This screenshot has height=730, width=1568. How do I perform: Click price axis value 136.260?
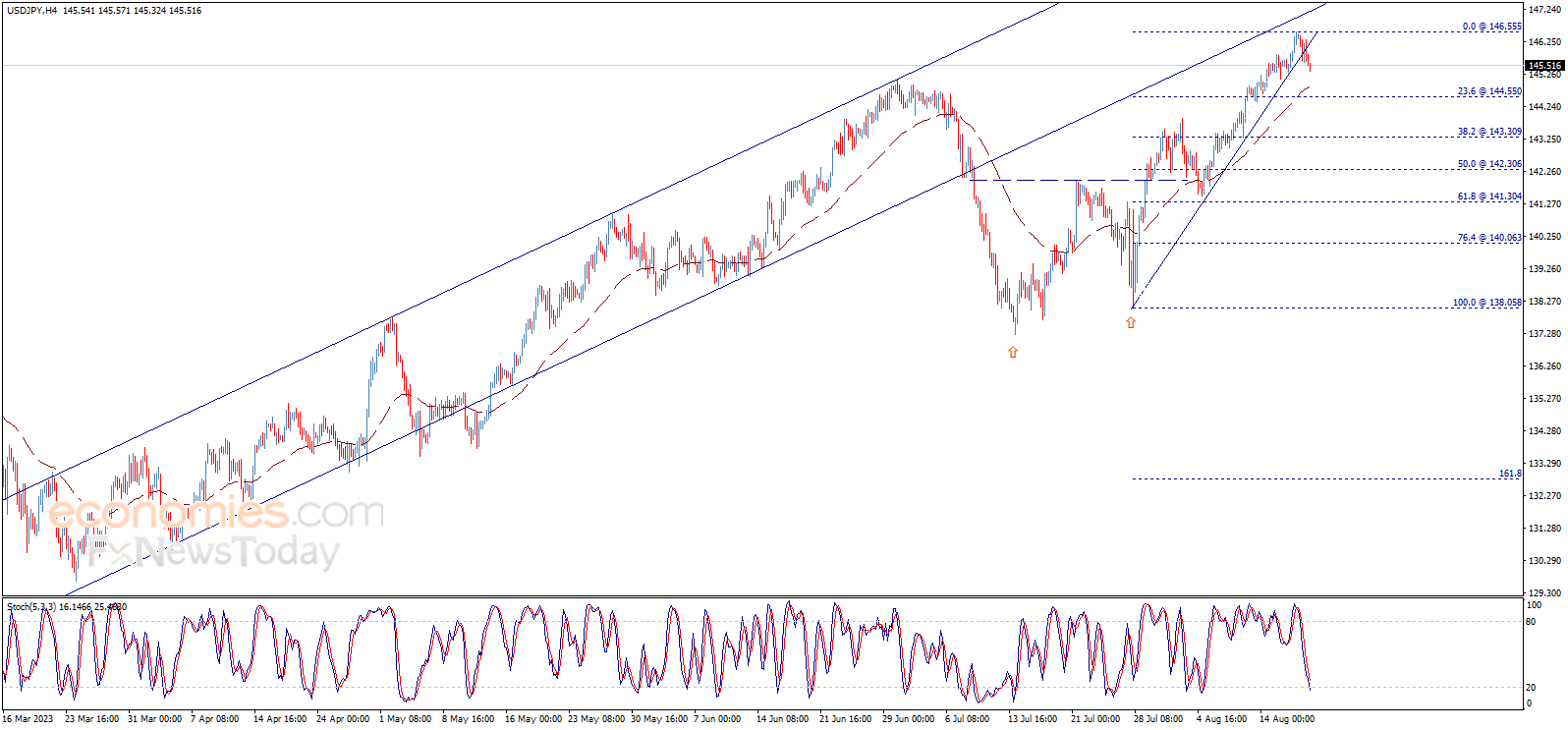click(x=1544, y=366)
